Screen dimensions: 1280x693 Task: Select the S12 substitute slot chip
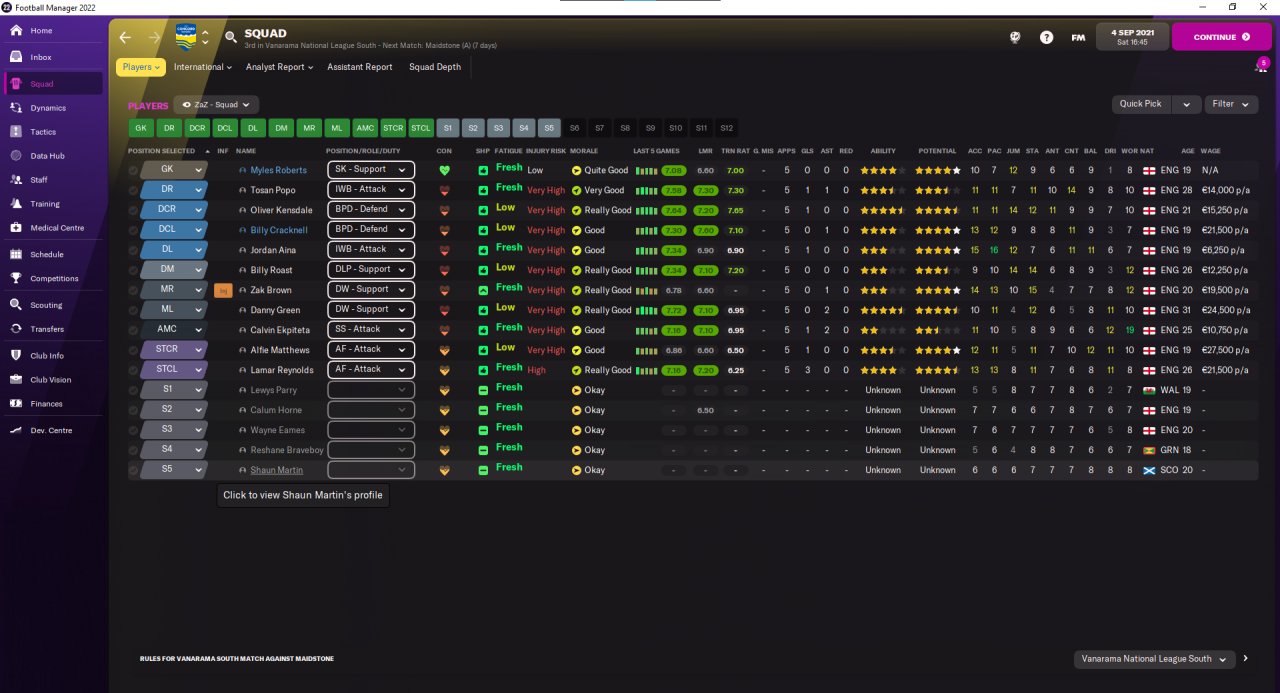(x=726, y=128)
